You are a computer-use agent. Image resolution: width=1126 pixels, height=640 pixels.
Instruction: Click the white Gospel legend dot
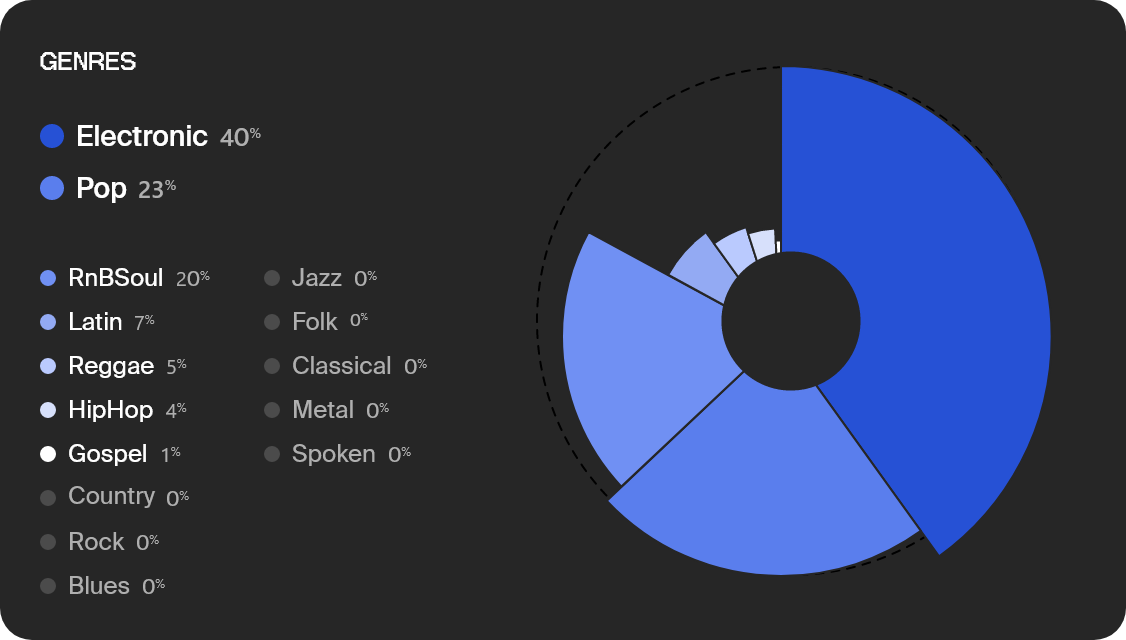(48, 454)
